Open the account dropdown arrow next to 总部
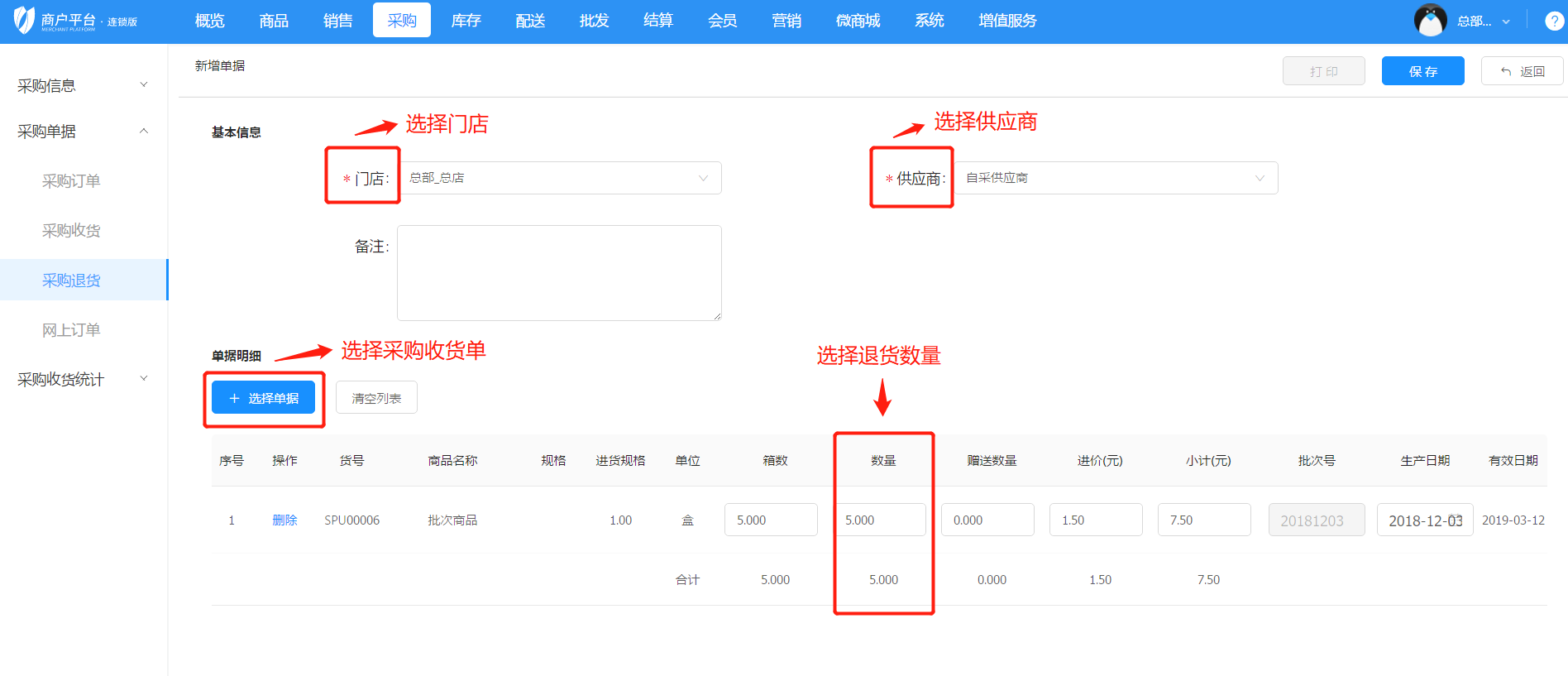The image size is (1568, 676). (x=1506, y=22)
